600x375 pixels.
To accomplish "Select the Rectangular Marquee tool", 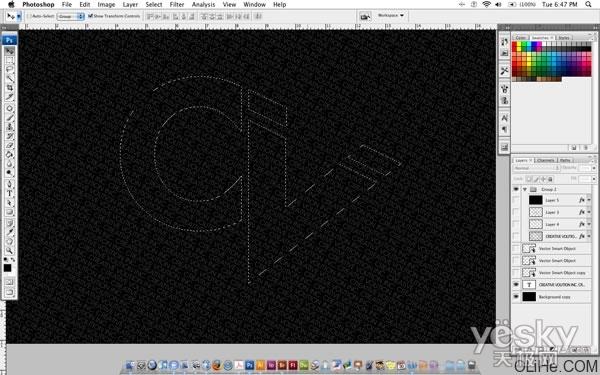I will coord(10,60).
